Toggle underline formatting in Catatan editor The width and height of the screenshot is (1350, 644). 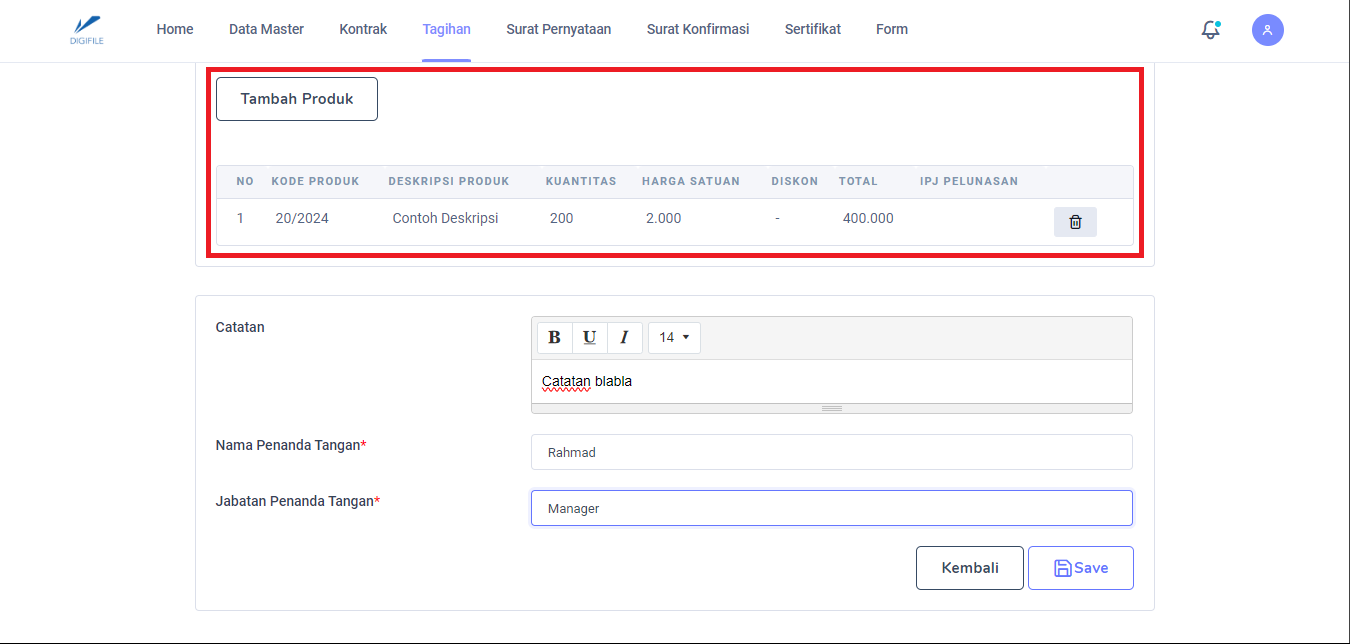click(x=589, y=337)
